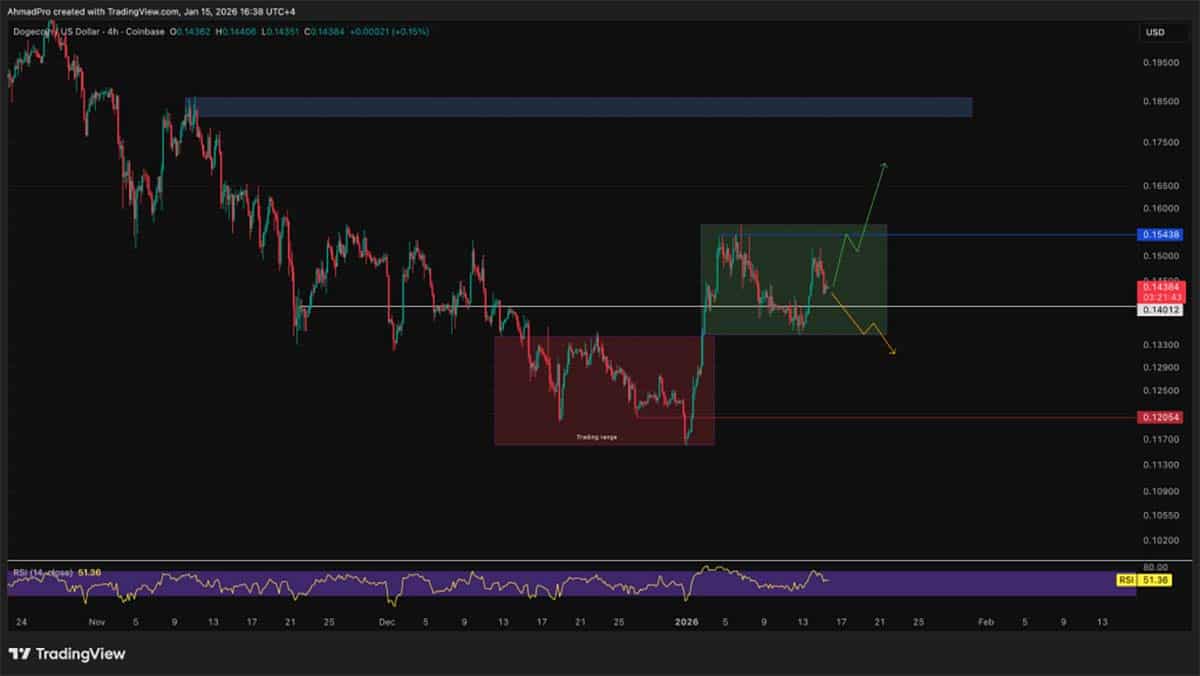This screenshot has width=1200, height=676.
Task: Click the Trading range text label
Action: 597,436
